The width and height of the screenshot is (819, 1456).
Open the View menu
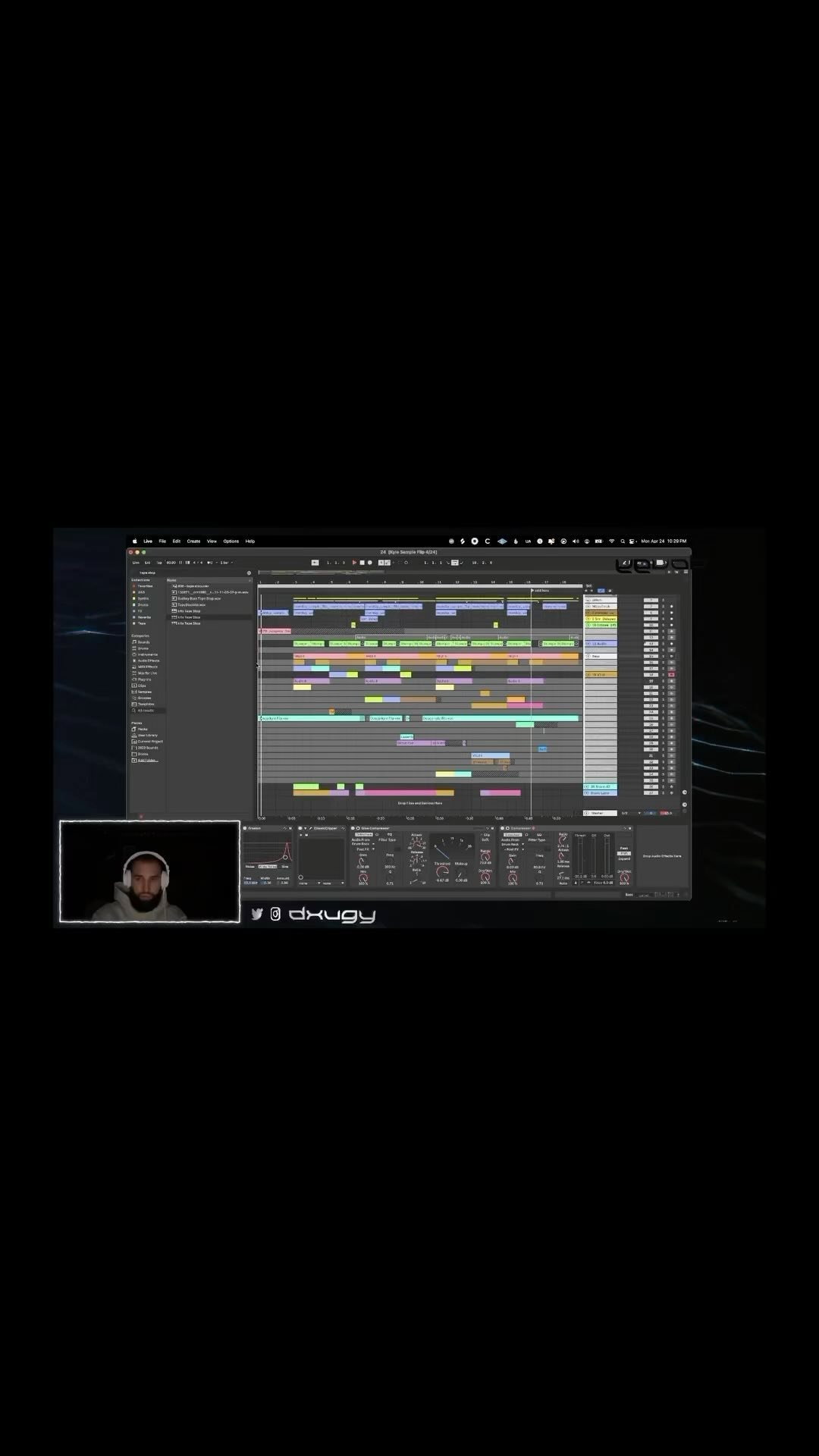(x=212, y=541)
